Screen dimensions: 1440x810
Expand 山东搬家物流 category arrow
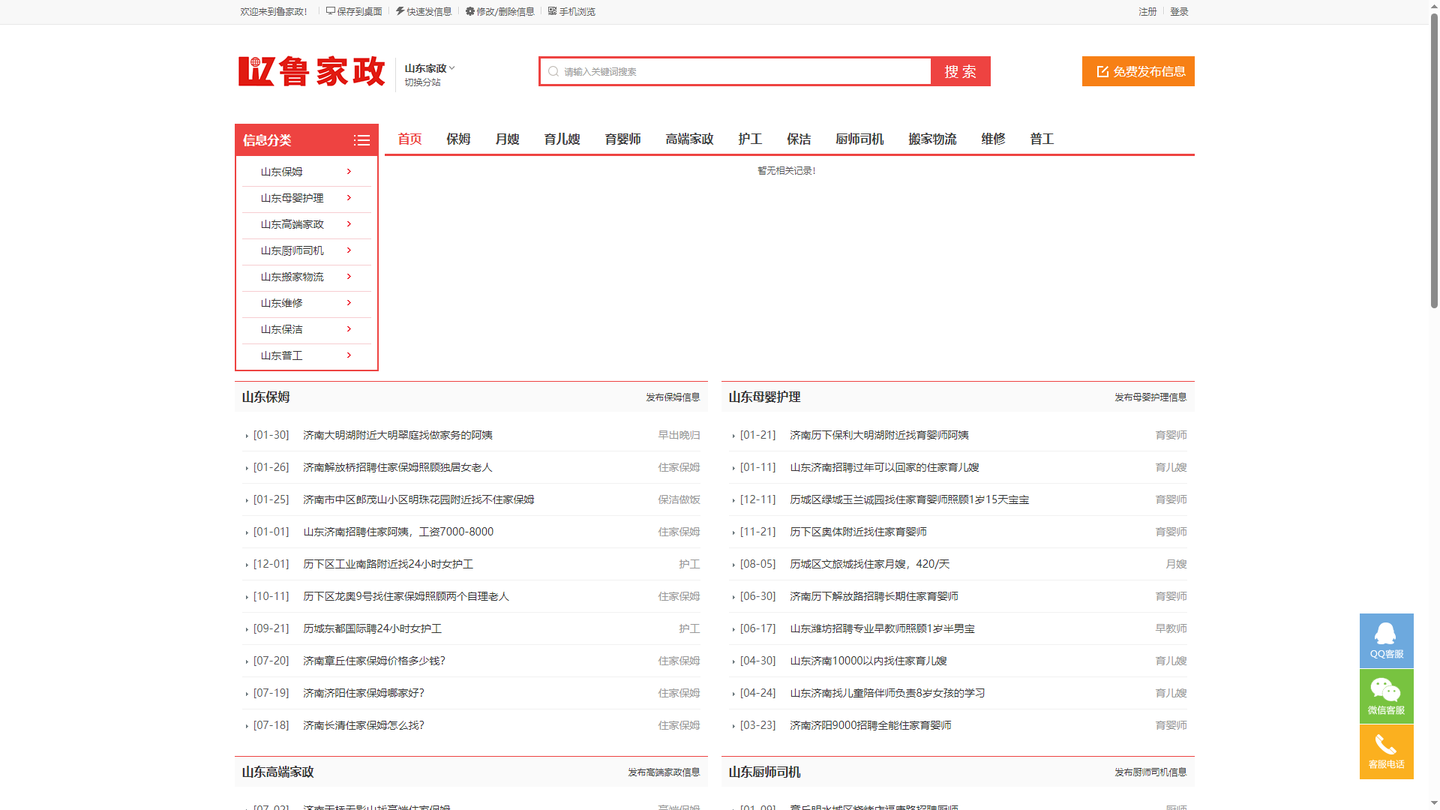349,276
